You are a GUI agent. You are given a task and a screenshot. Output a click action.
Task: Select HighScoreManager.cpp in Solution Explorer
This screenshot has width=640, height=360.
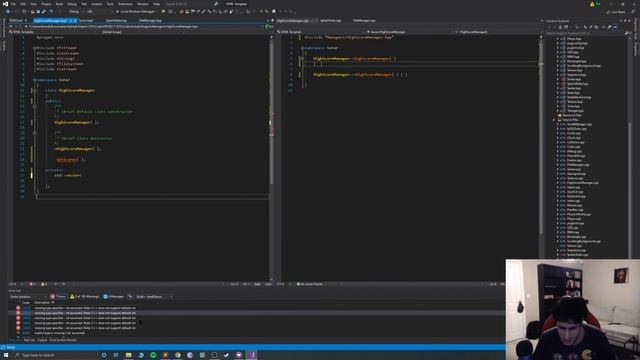point(582,183)
